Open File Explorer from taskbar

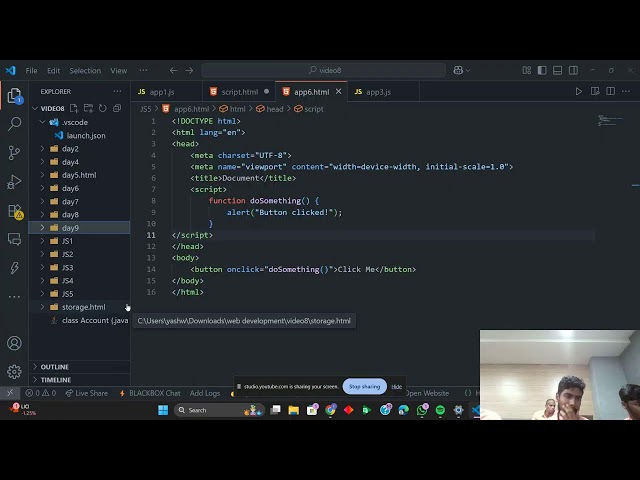coord(293,410)
